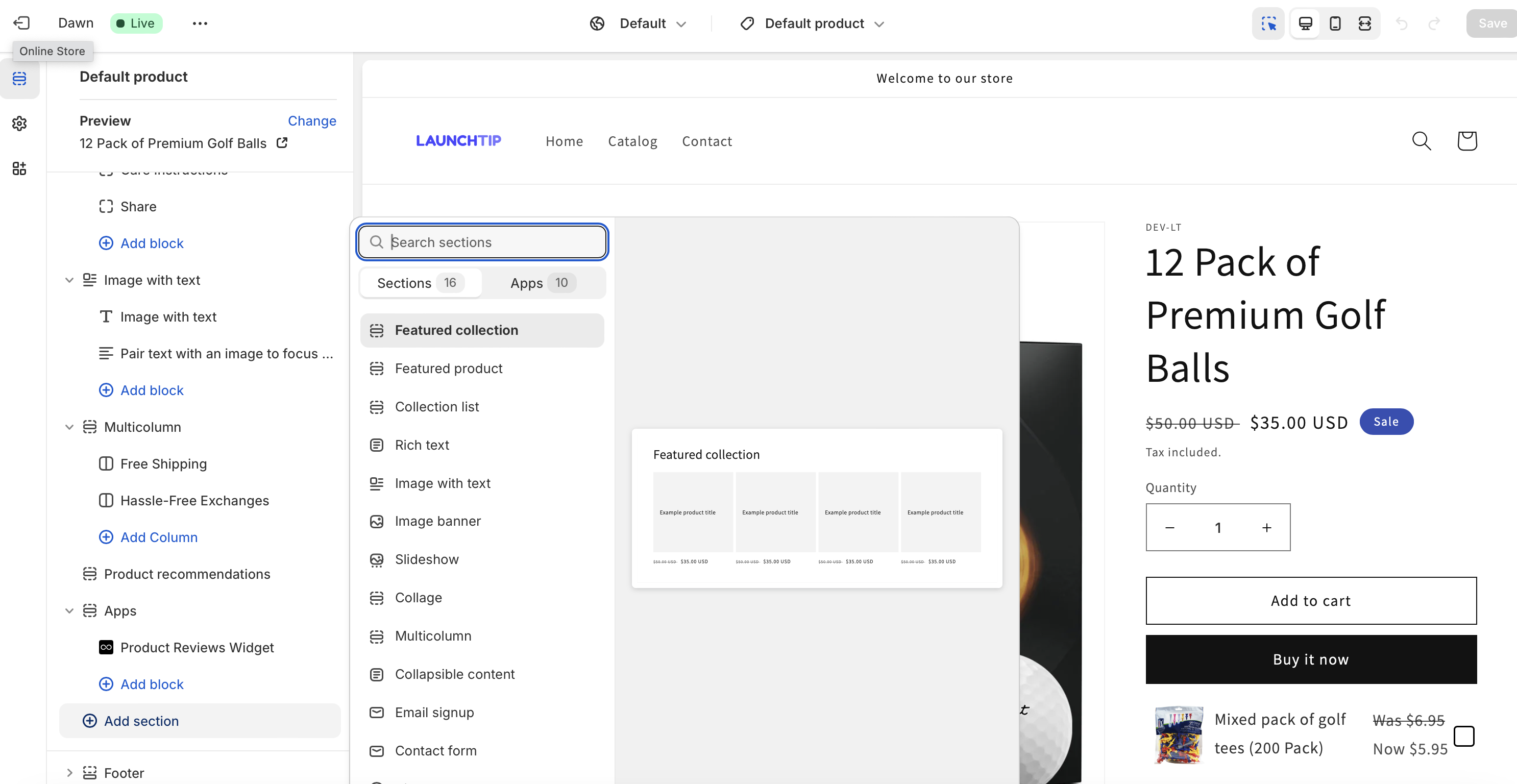The height and width of the screenshot is (784, 1517).
Task: Click the exit editor back icon
Action: tap(21, 23)
